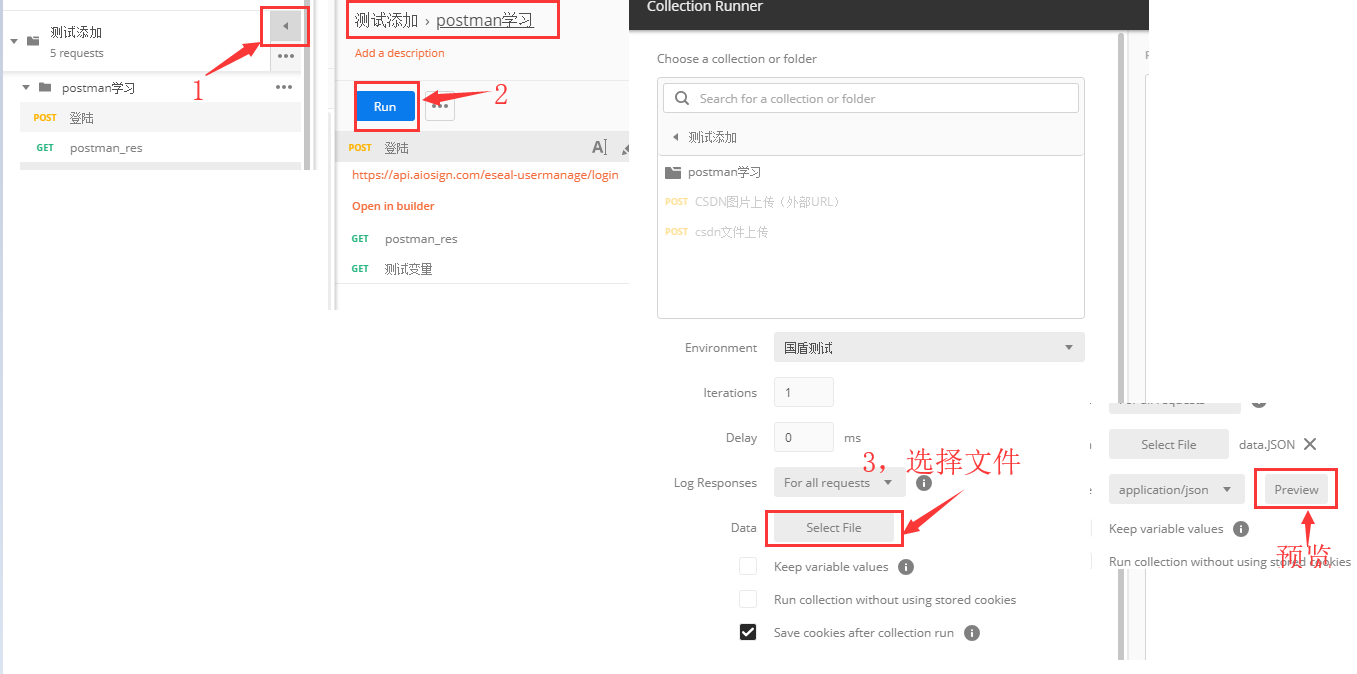Open the postman学习 folder options menu
The image size is (1357, 674).
coord(285,87)
